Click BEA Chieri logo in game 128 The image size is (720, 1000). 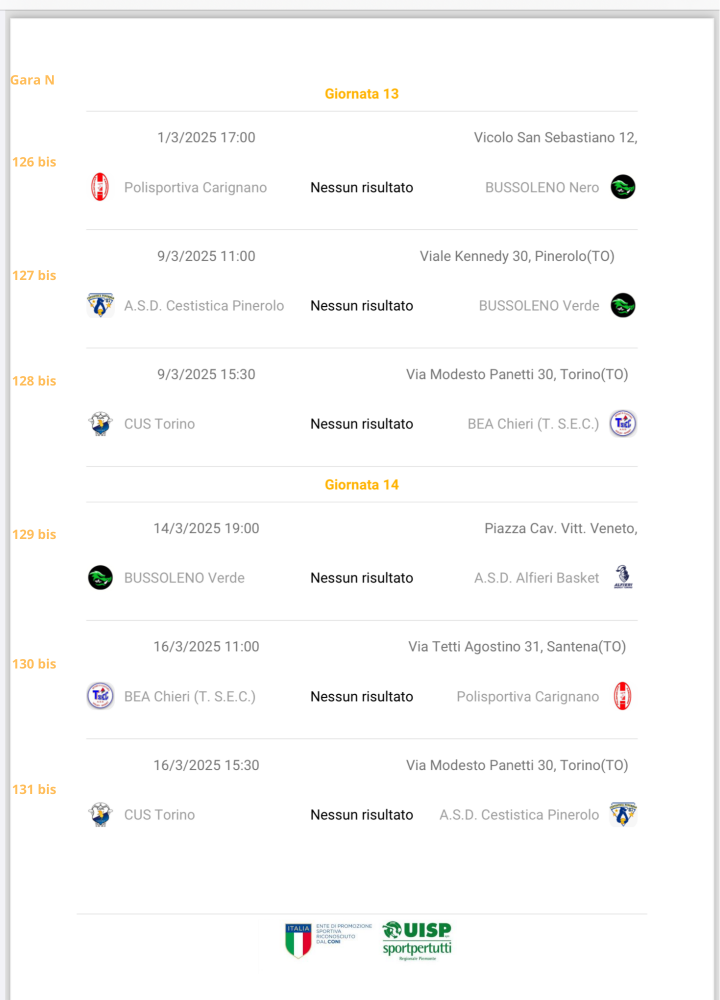622,423
